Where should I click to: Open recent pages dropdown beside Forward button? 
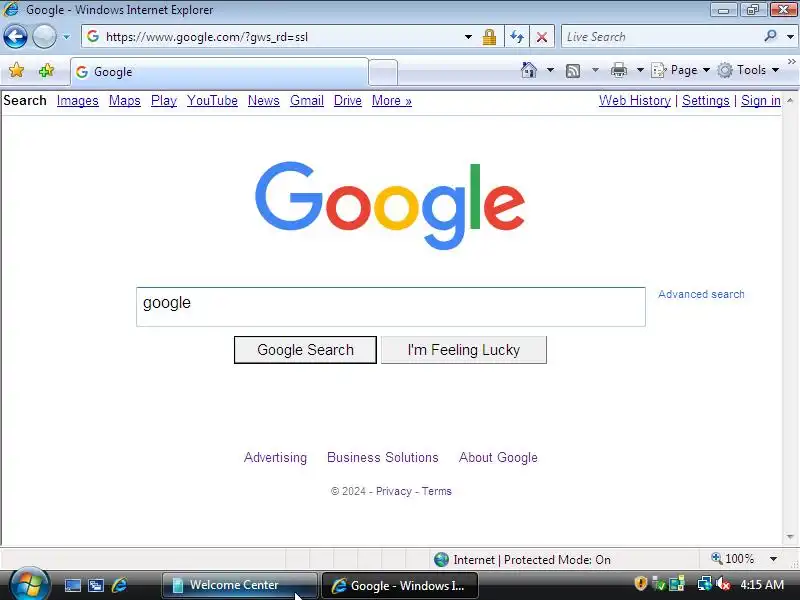click(x=66, y=37)
